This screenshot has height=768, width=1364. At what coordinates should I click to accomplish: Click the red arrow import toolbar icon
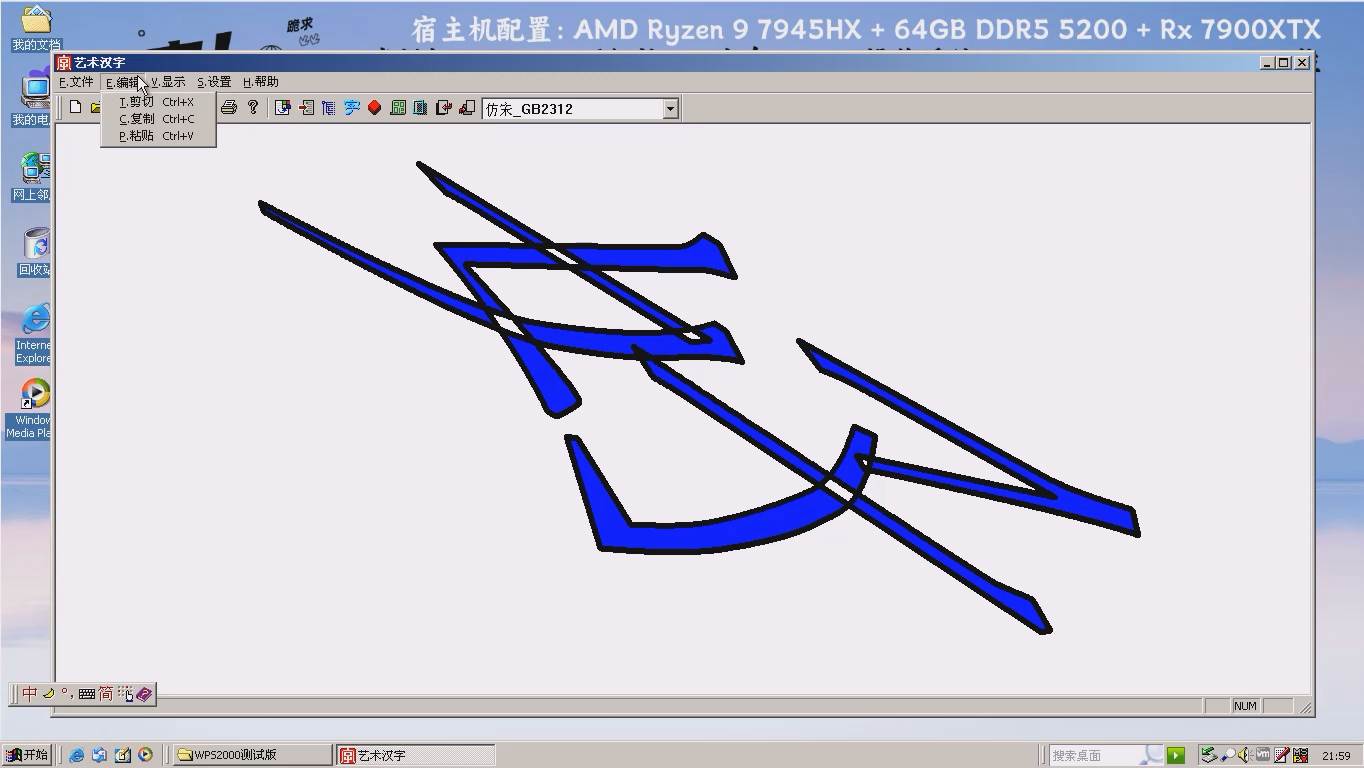[x=306, y=107]
